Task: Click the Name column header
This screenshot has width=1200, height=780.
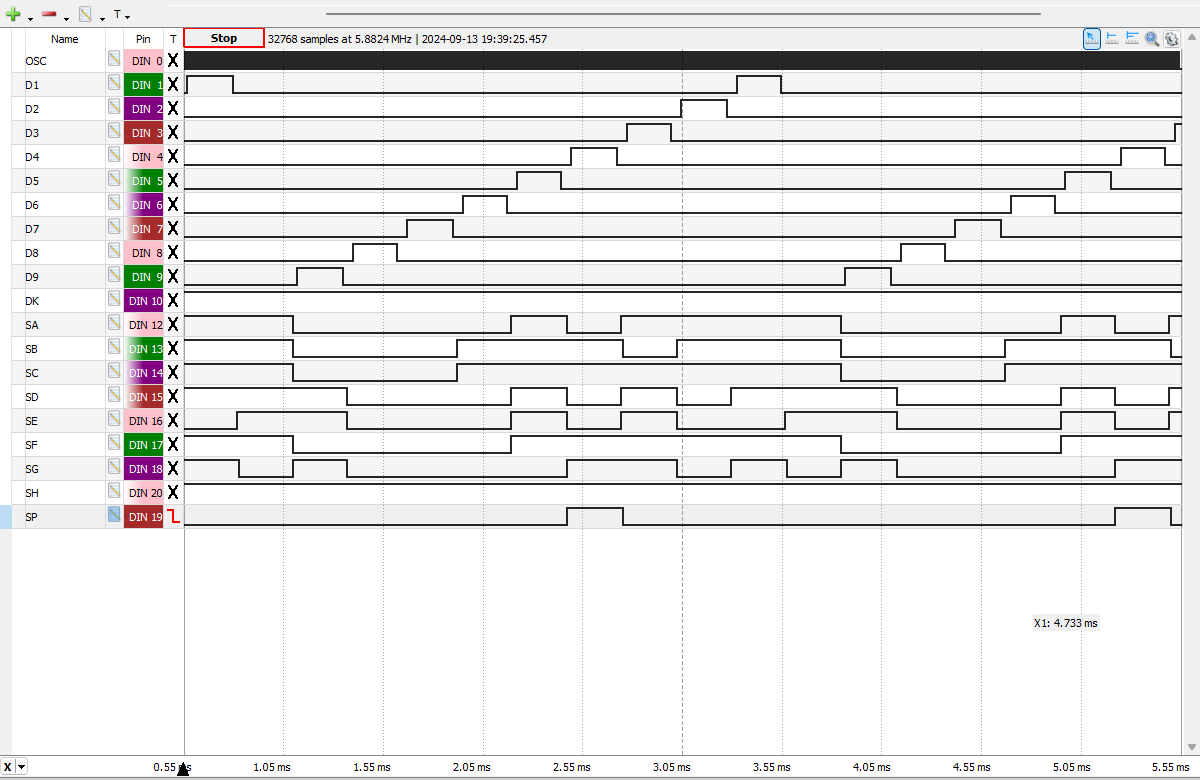Action: (x=64, y=39)
